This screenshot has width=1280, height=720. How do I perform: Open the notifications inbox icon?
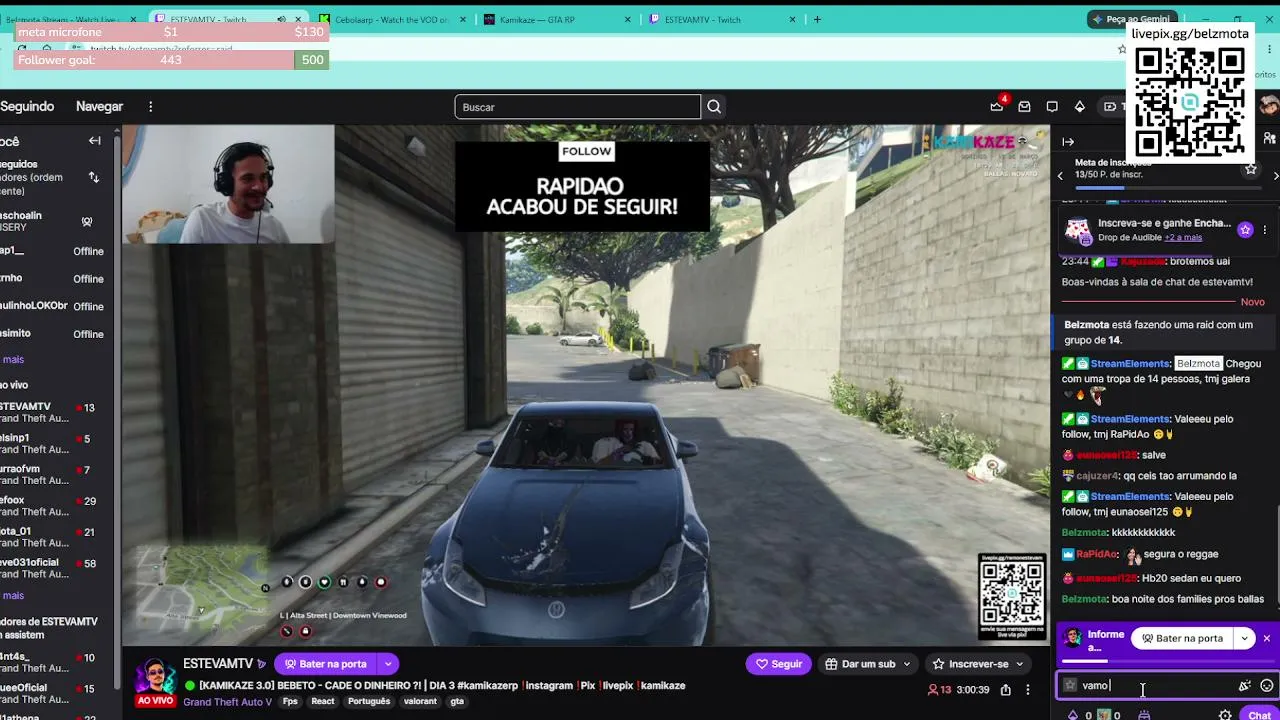click(x=1024, y=107)
